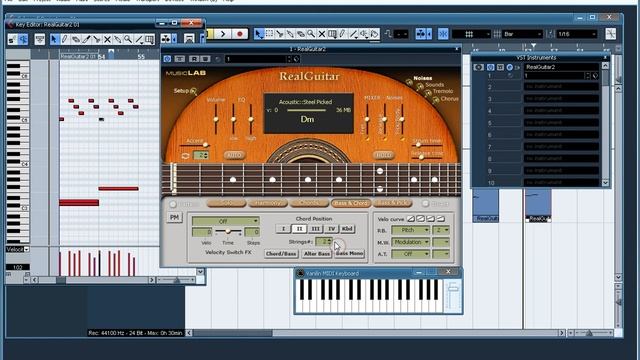Select the draw pencil tool in Key Editor
Screen dimensions: 640x360
click(x=64, y=39)
